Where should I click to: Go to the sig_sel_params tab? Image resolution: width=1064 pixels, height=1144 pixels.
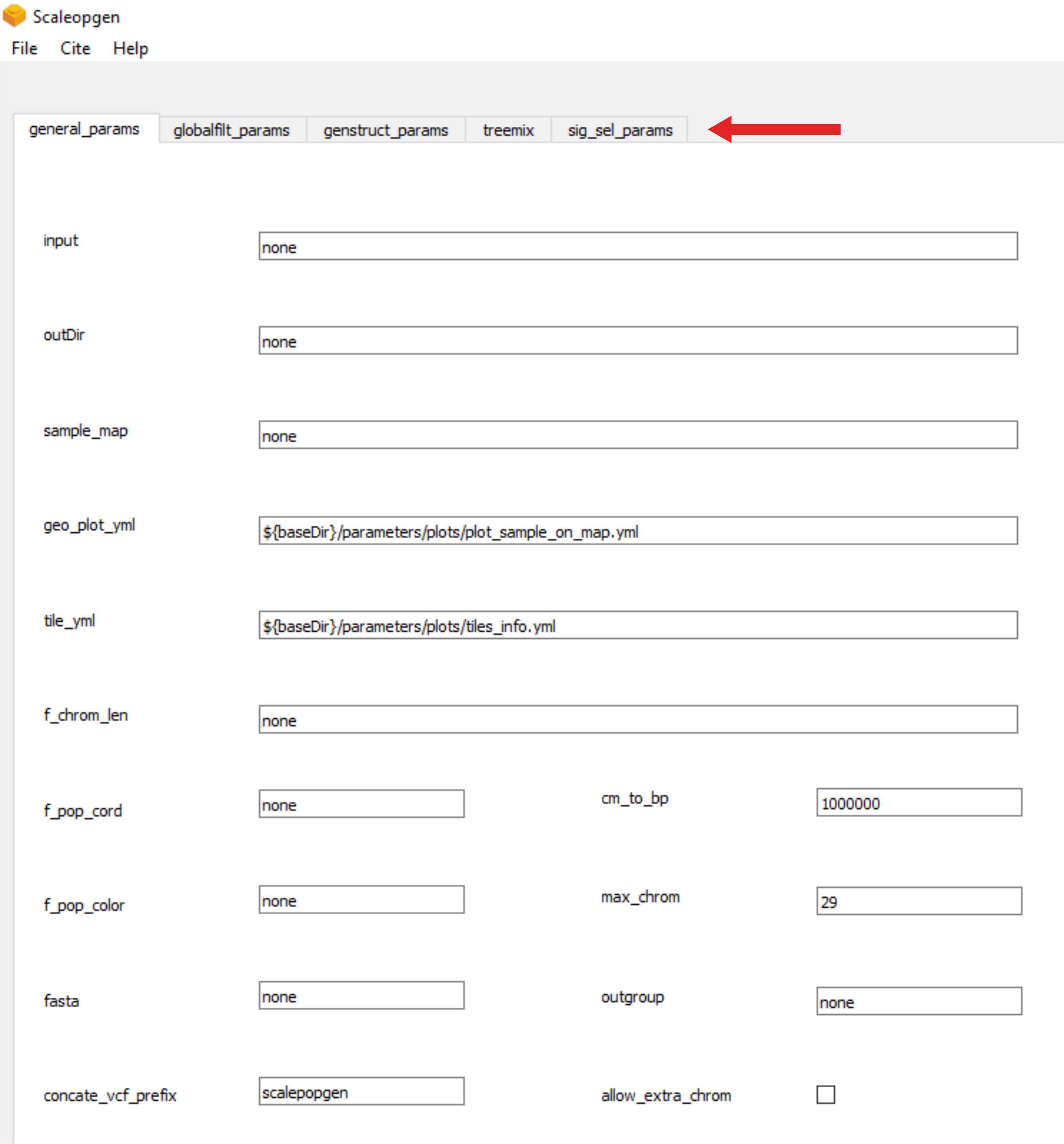pyautogui.click(x=620, y=130)
